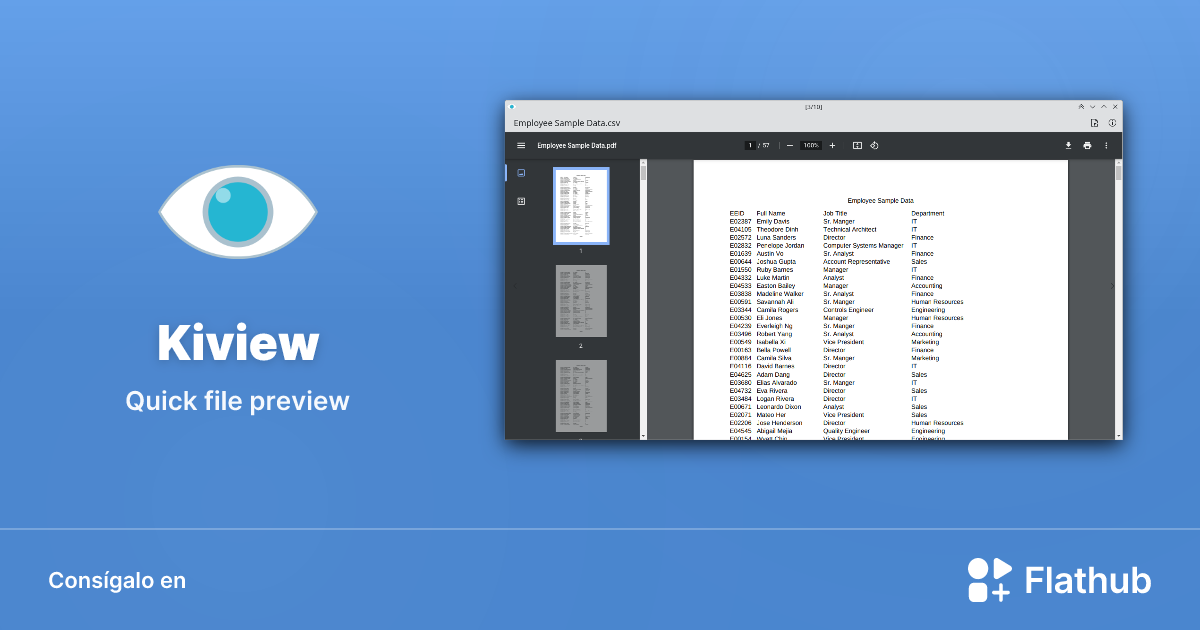This screenshot has height=630, width=1200.
Task: Select the print icon
Action: [1086, 145]
